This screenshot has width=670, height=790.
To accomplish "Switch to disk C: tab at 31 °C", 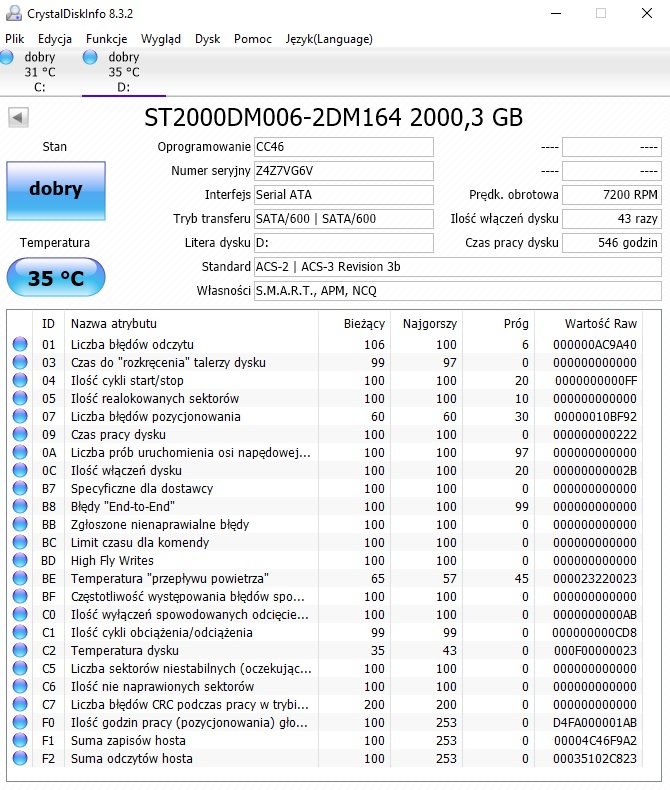I will [39, 72].
